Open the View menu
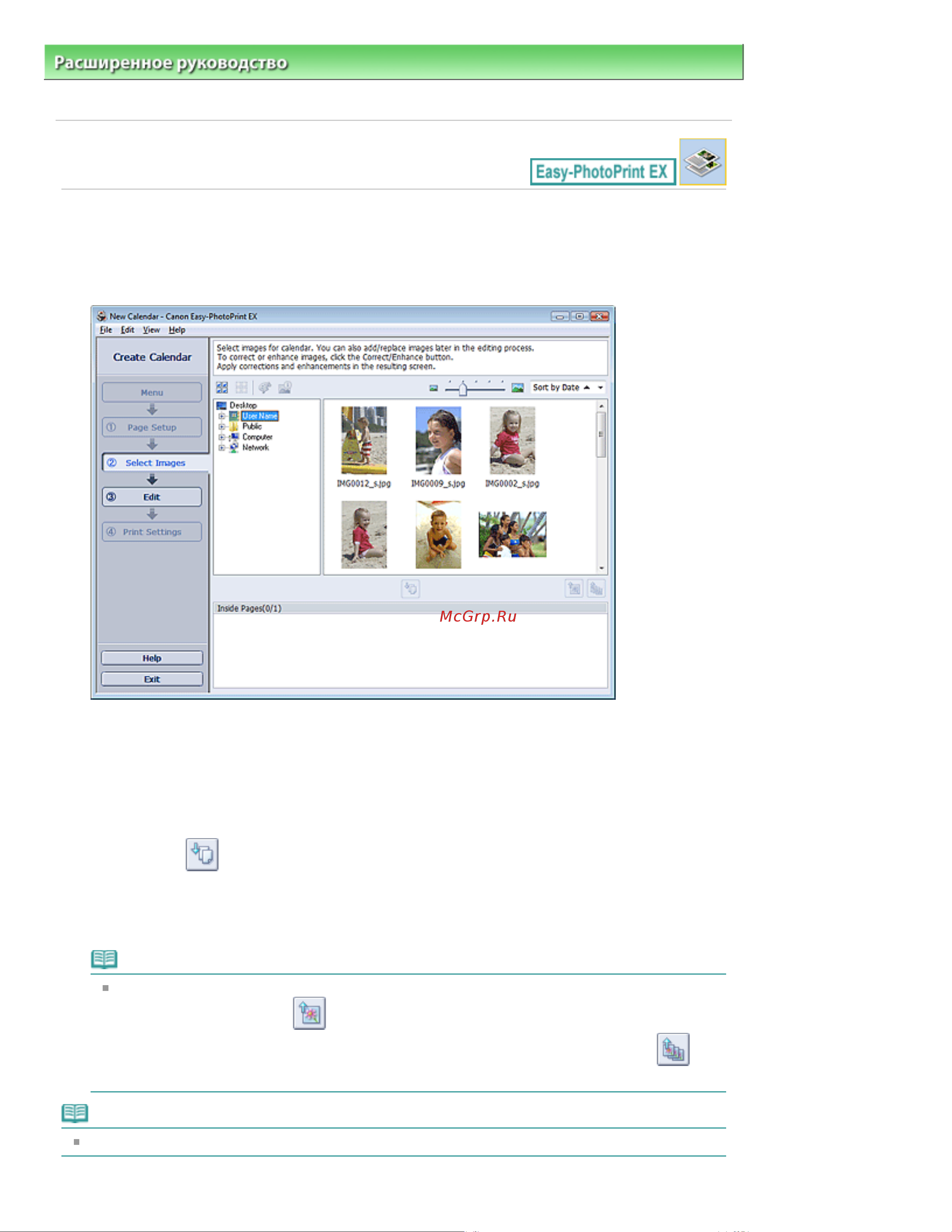952x1232 pixels. pos(151,330)
